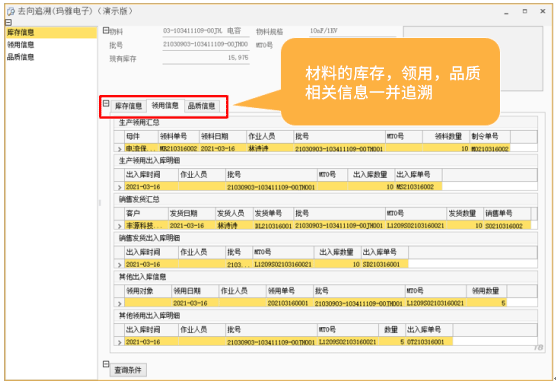Expand the 查询条件 section toggle

tap(106, 364)
